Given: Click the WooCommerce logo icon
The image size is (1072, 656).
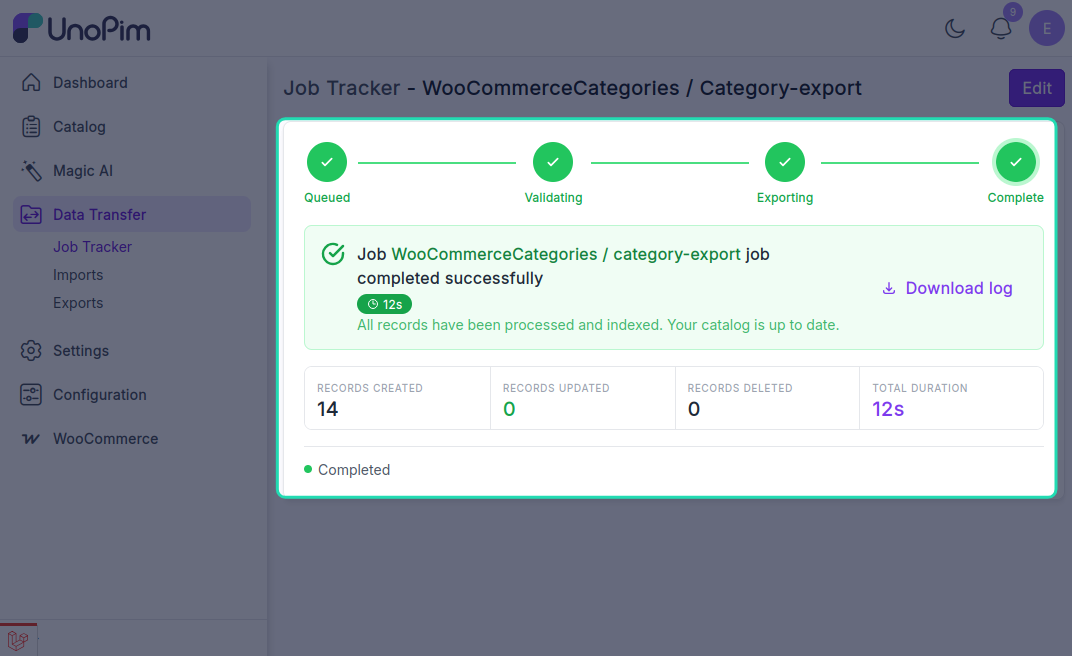Looking at the screenshot, I should (31, 439).
